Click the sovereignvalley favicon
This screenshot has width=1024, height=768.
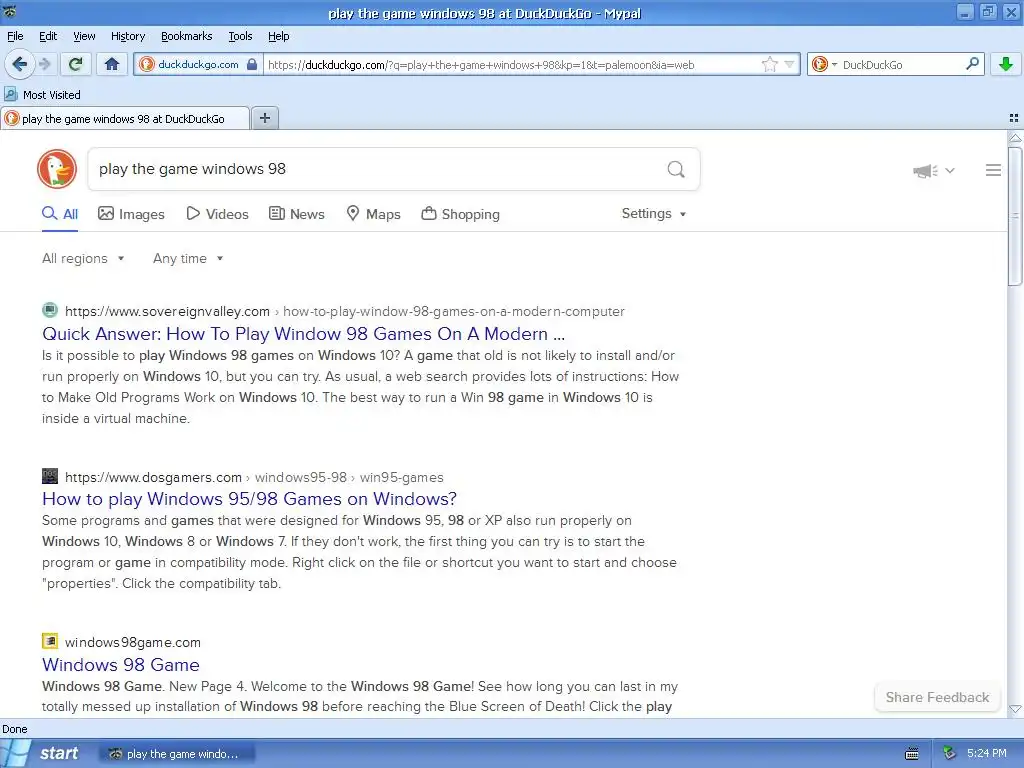coord(50,310)
